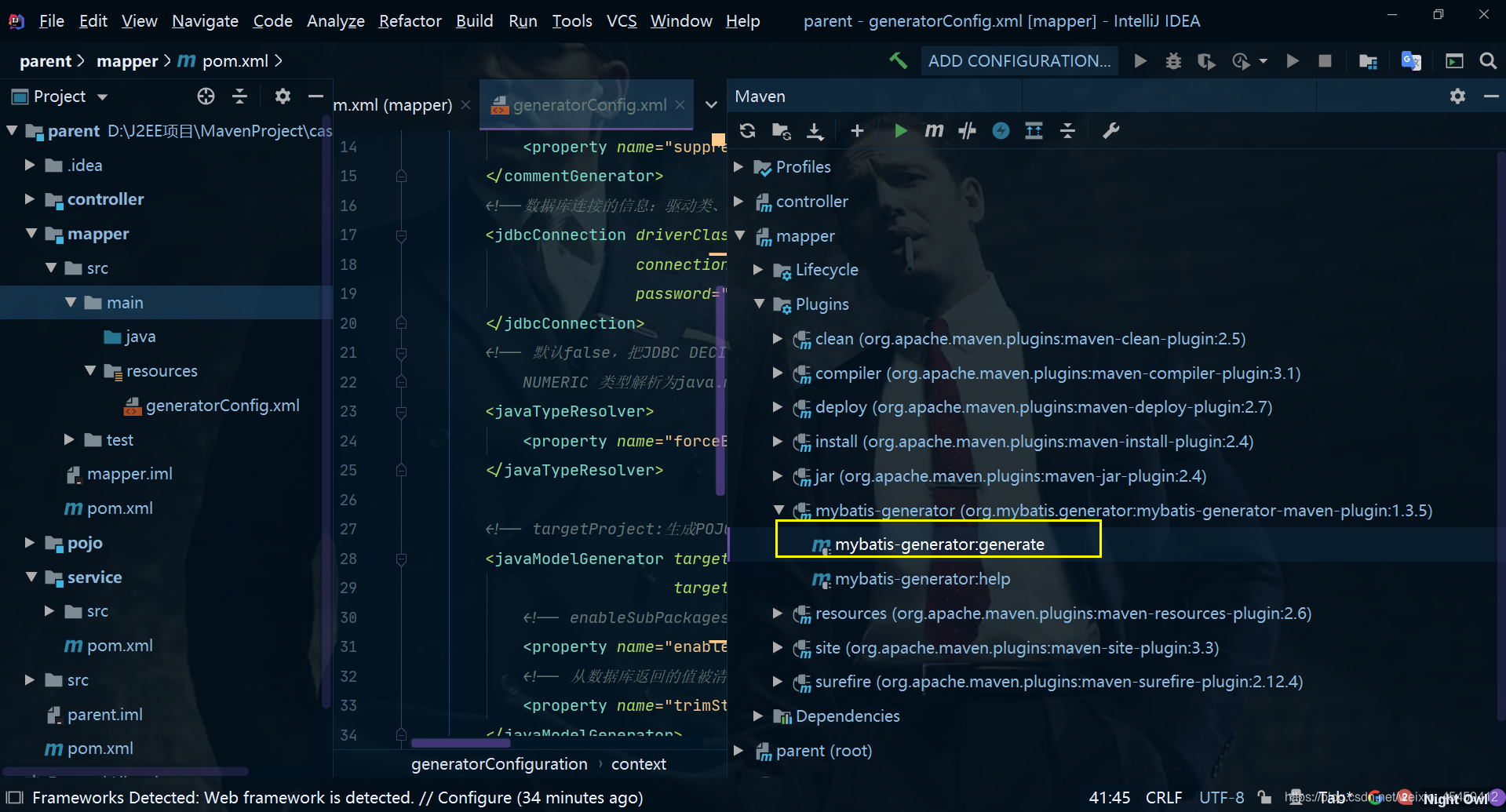The height and width of the screenshot is (812, 1506).
Task: Click the Translate plugin icon
Action: 1411,60
